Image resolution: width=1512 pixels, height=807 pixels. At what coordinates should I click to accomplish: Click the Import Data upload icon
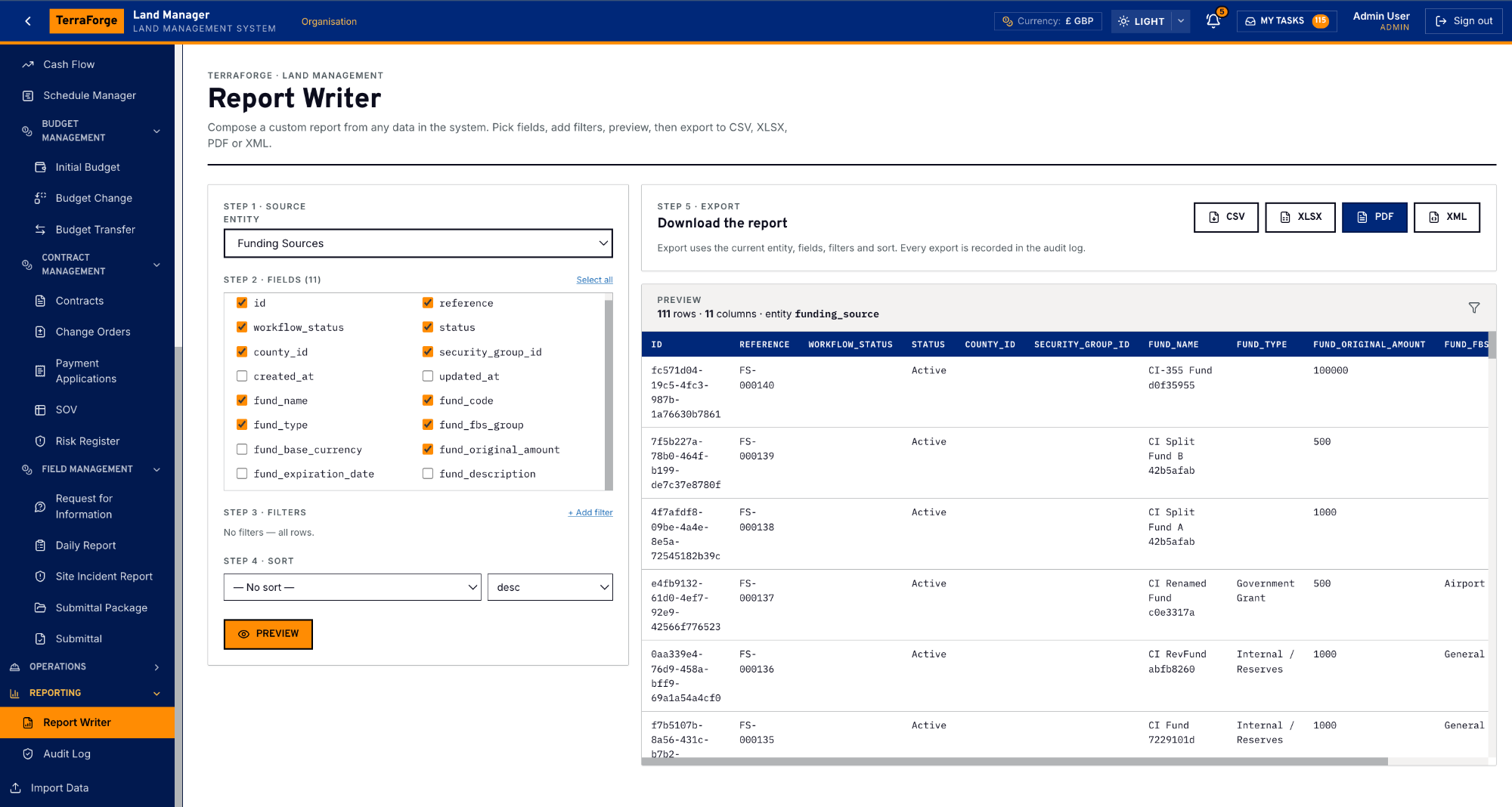pos(15,787)
